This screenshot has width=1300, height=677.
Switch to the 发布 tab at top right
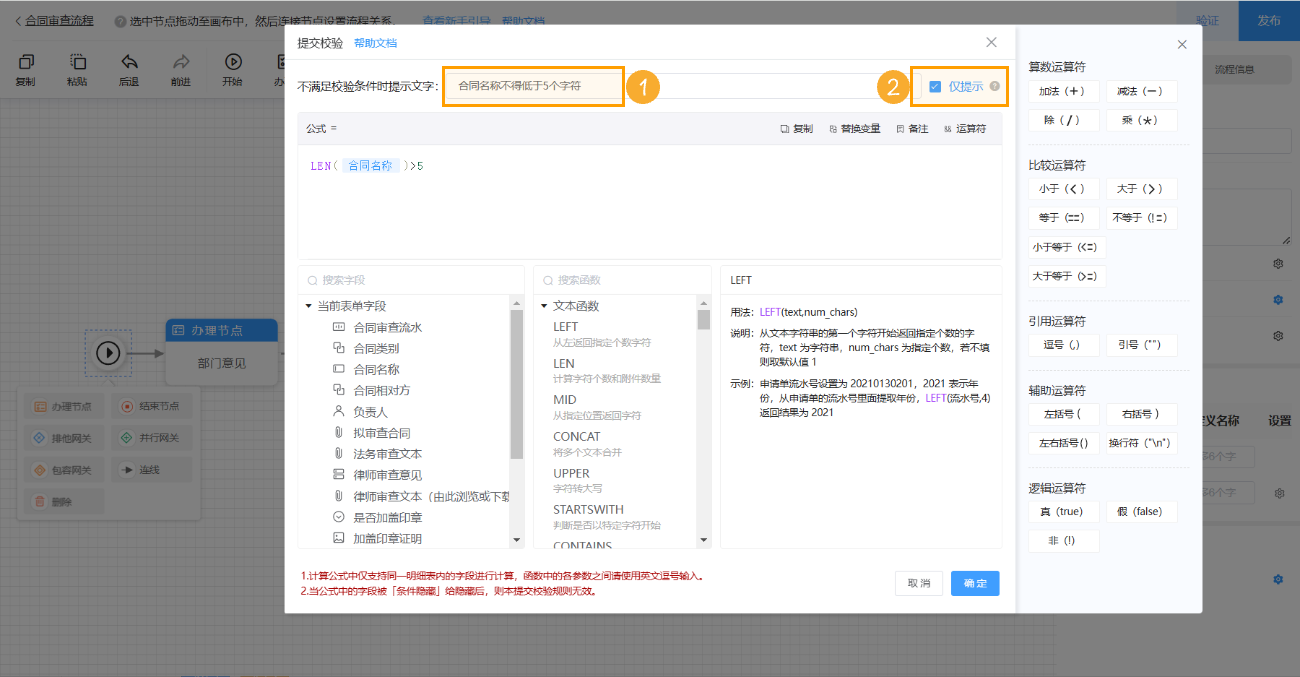[1267, 21]
